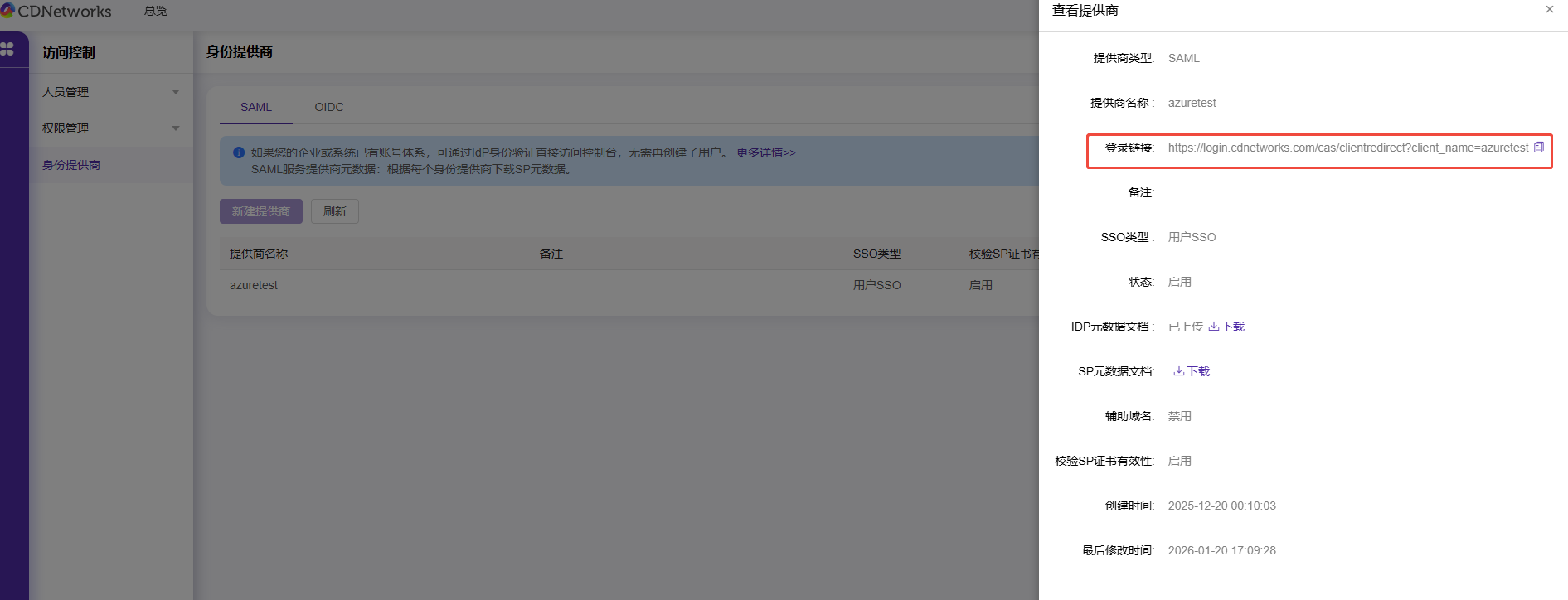Screen dimensions: 1568x600
Task: Click the 访问控制 sidebar heading
Action: pyautogui.click(x=69, y=52)
